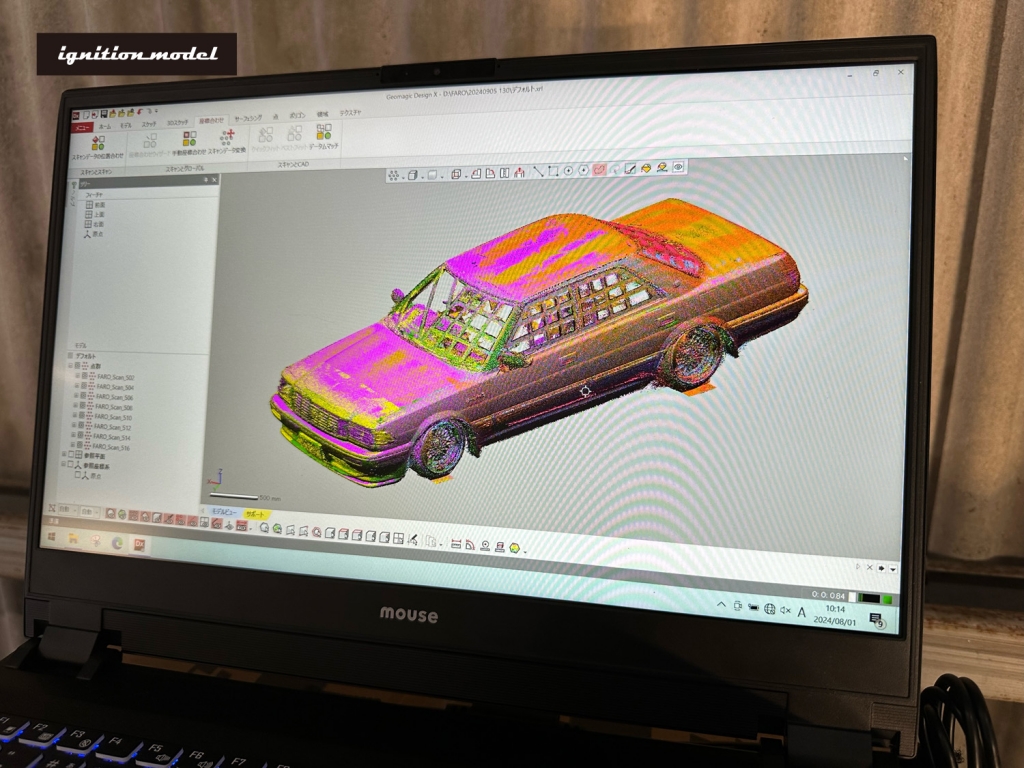Close the tree panel with its X button
Image resolution: width=1024 pixels, height=768 pixels.
pyautogui.click(x=214, y=180)
